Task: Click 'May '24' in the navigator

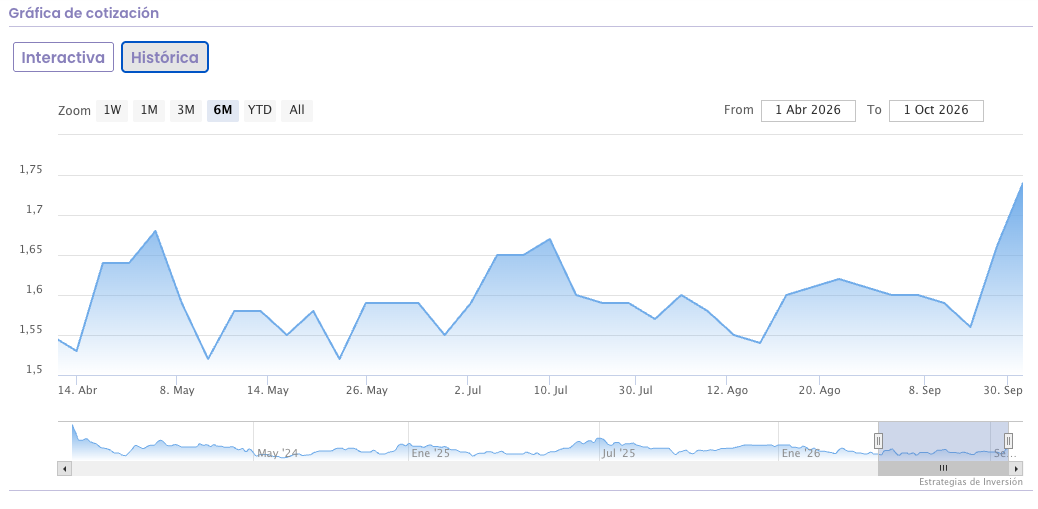Action: 277,453
